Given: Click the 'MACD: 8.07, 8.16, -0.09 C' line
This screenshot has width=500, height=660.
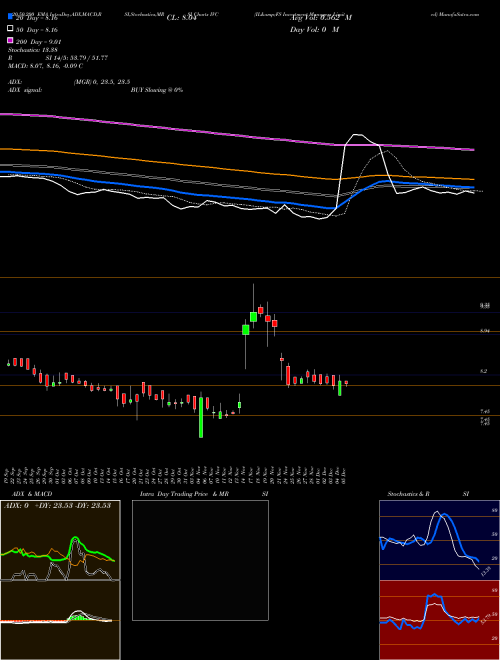Looking at the screenshot, I should (45, 66).
